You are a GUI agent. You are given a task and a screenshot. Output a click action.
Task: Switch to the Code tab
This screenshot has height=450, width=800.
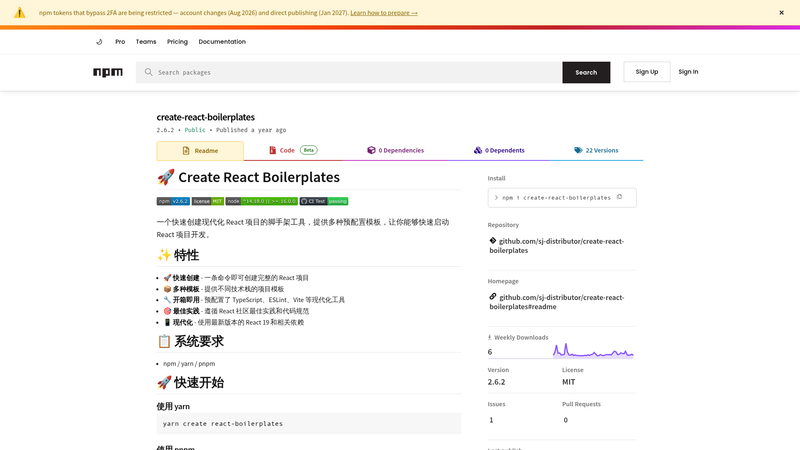293,151
